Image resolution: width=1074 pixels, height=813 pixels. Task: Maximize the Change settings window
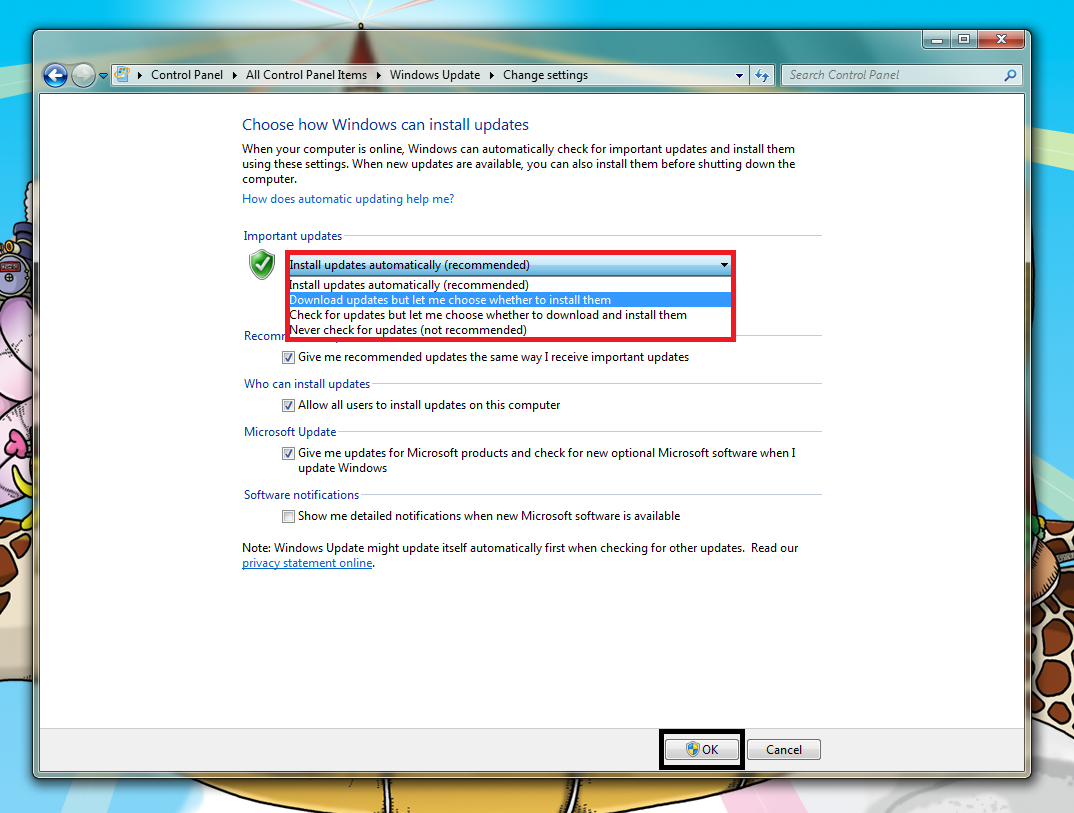pos(964,40)
